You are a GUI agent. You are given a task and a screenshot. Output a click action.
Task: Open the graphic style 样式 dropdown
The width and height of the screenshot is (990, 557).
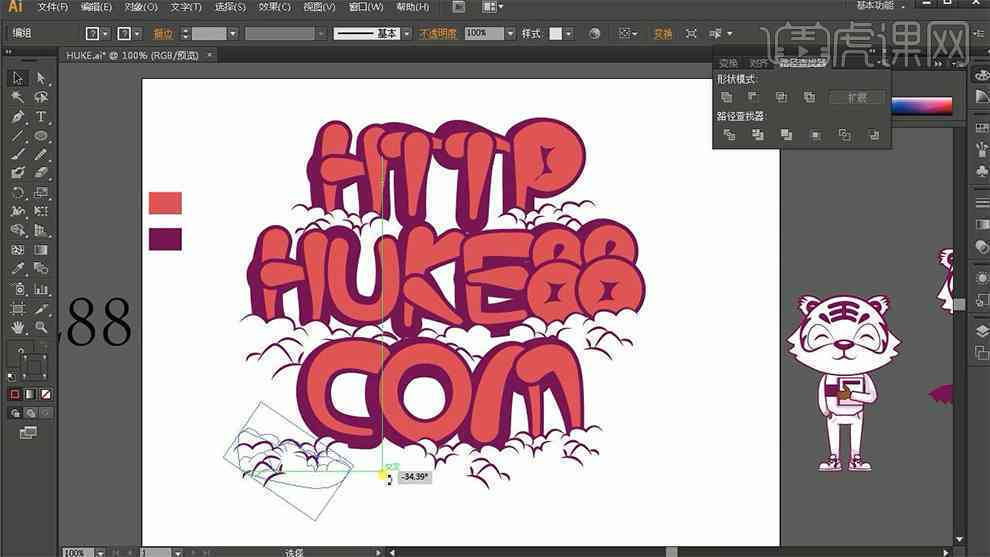(x=569, y=33)
